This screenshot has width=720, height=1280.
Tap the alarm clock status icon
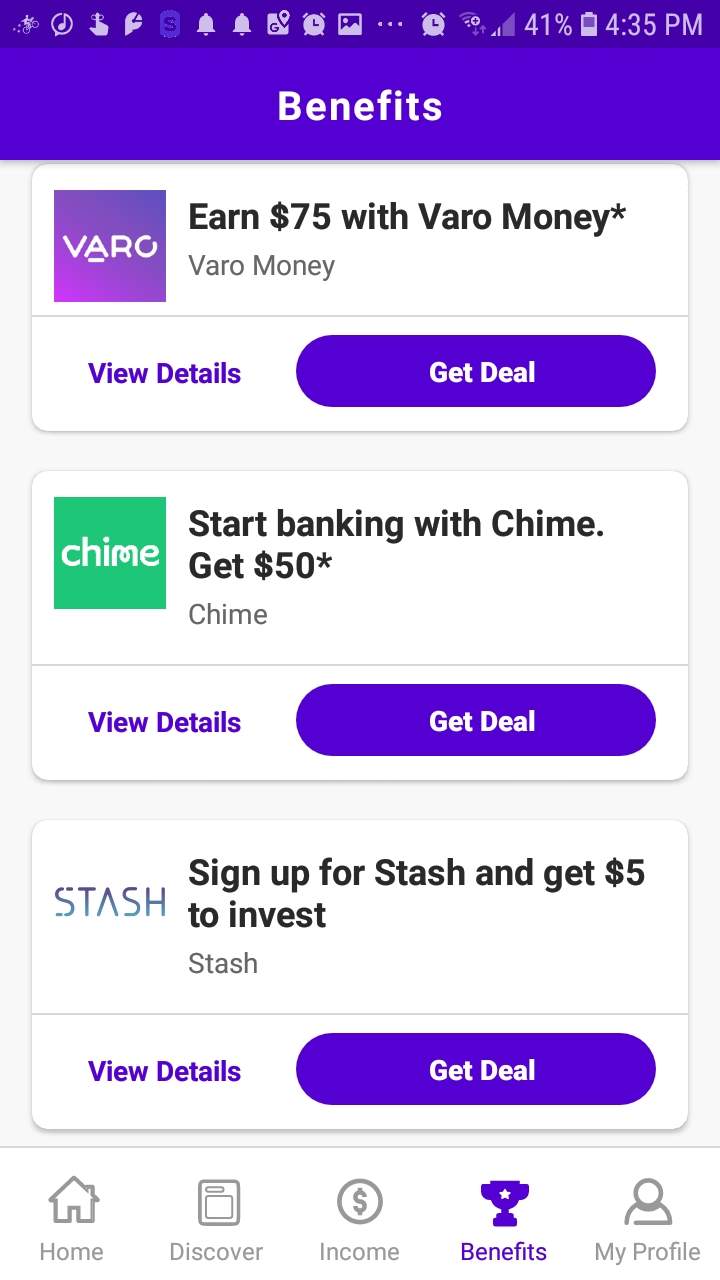point(433,24)
